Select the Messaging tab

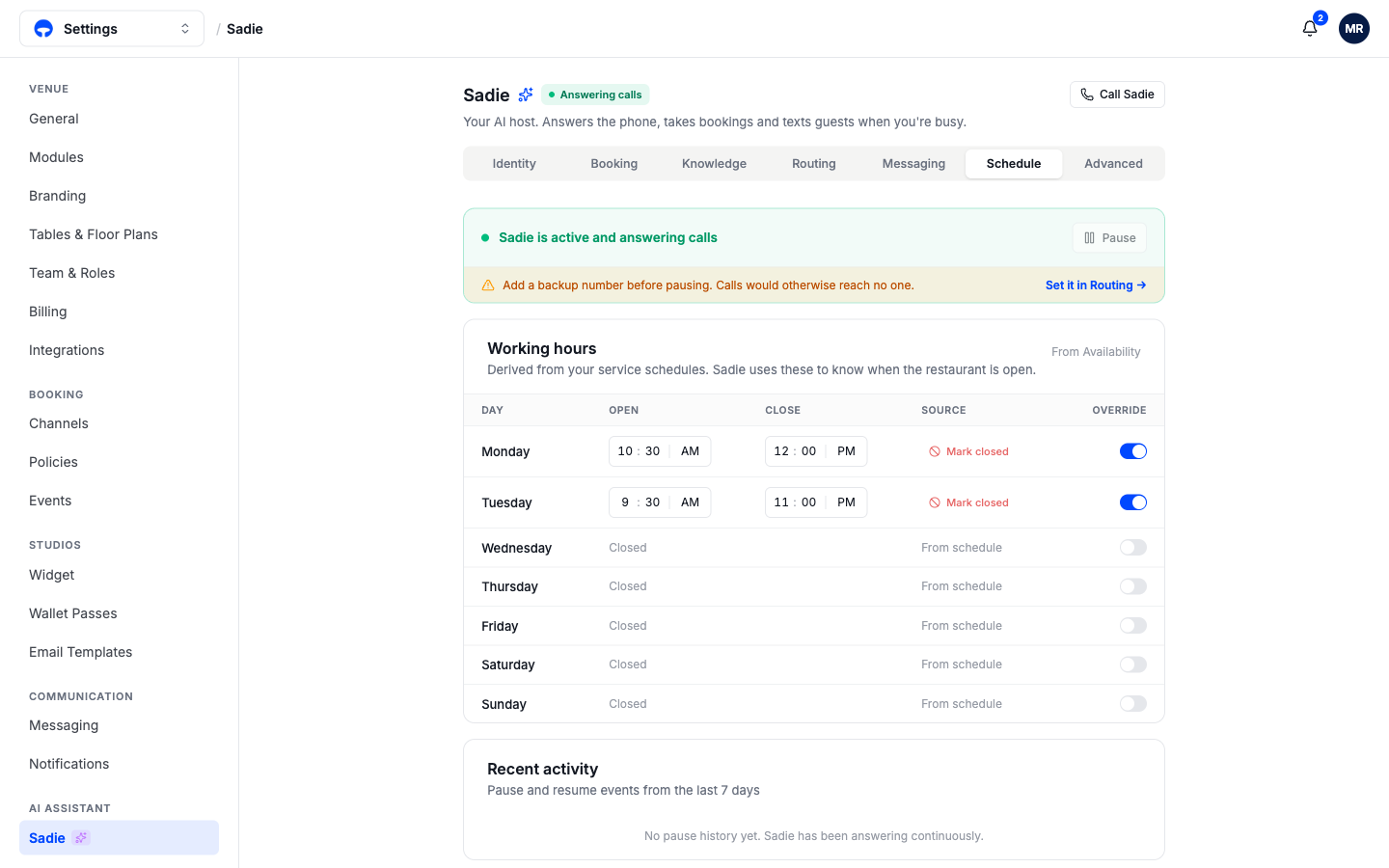(x=913, y=164)
